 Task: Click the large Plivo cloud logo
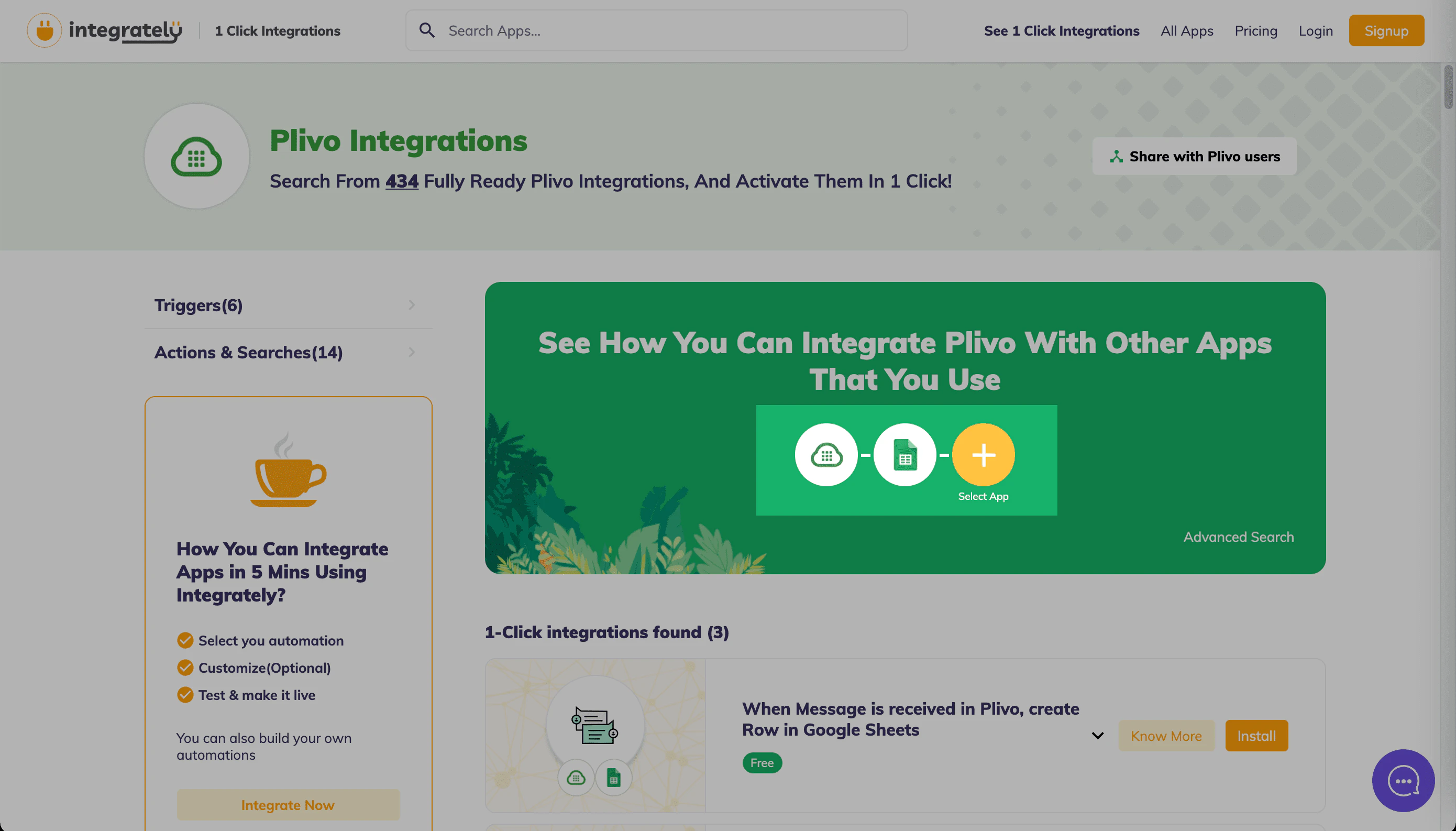(196, 156)
